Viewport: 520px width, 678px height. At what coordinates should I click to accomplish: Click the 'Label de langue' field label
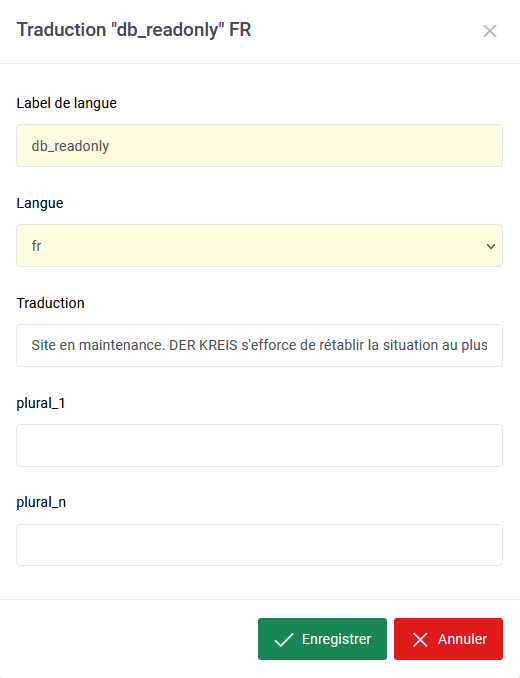point(67,103)
